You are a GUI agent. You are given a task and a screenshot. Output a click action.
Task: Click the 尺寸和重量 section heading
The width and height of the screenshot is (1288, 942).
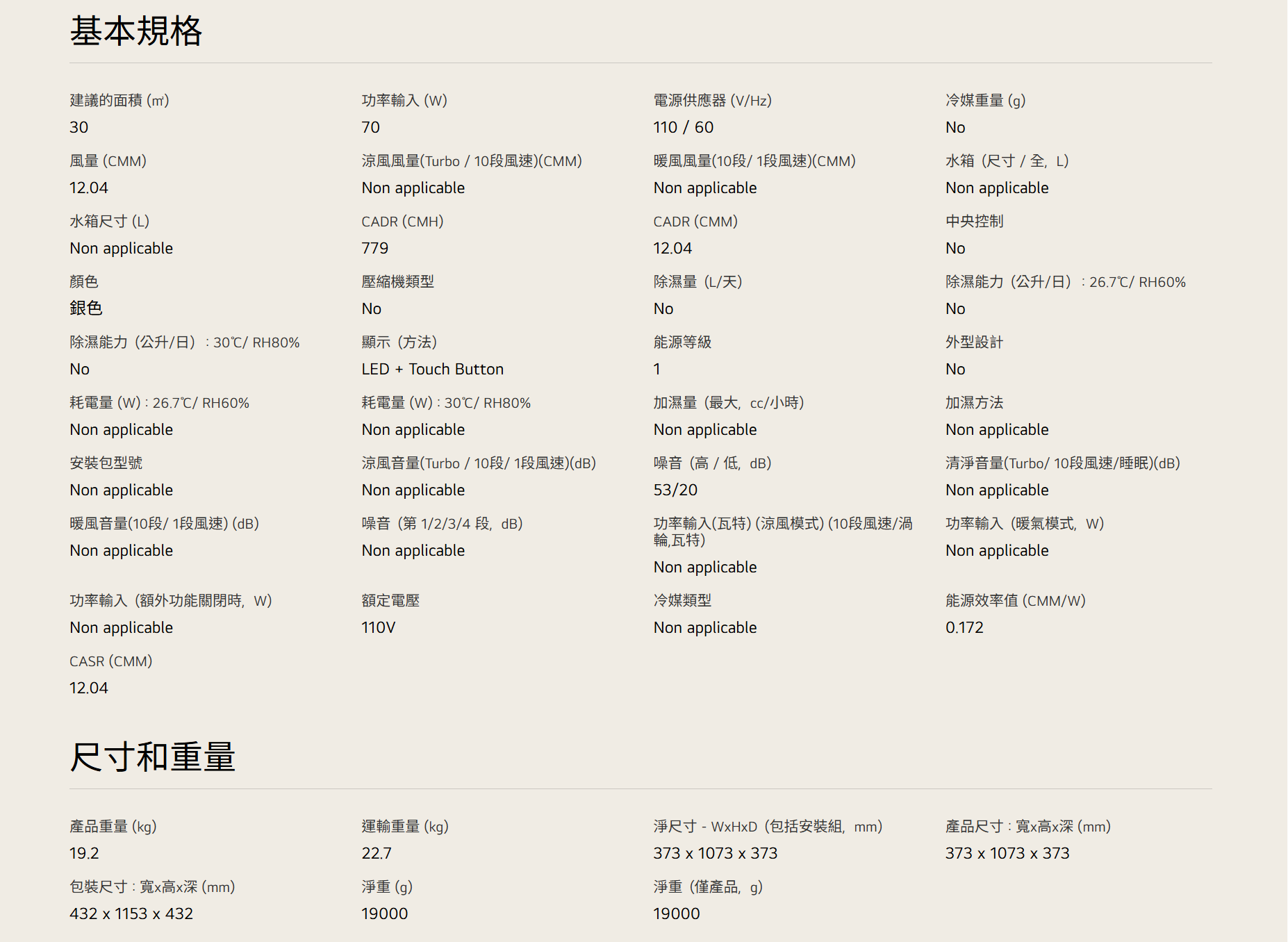(x=152, y=757)
